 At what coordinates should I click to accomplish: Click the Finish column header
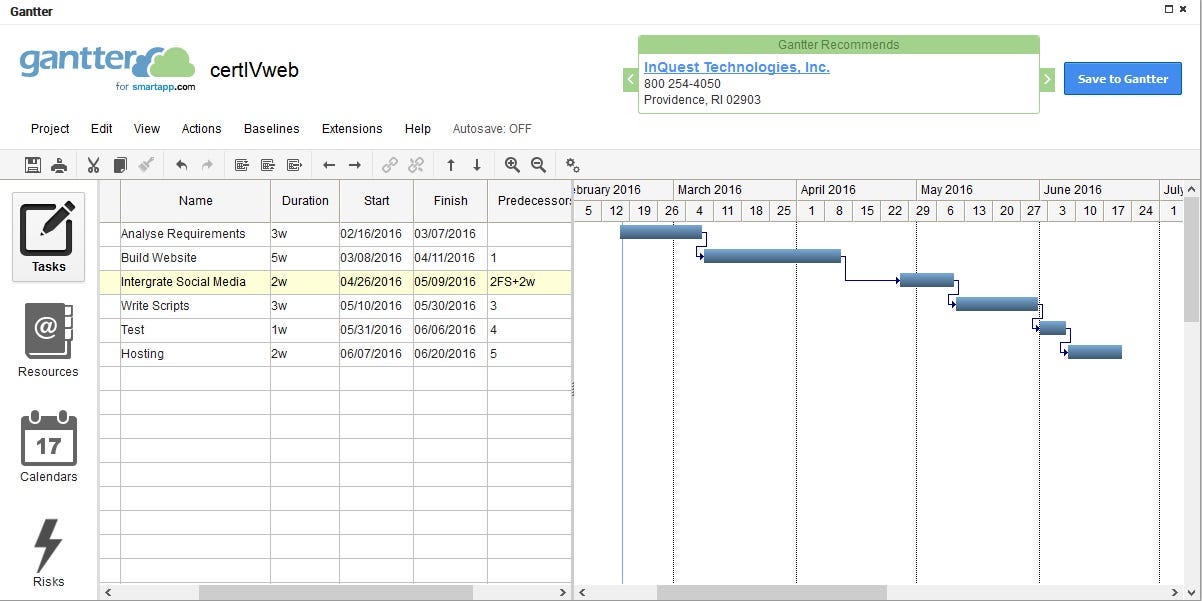tap(451, 201)
